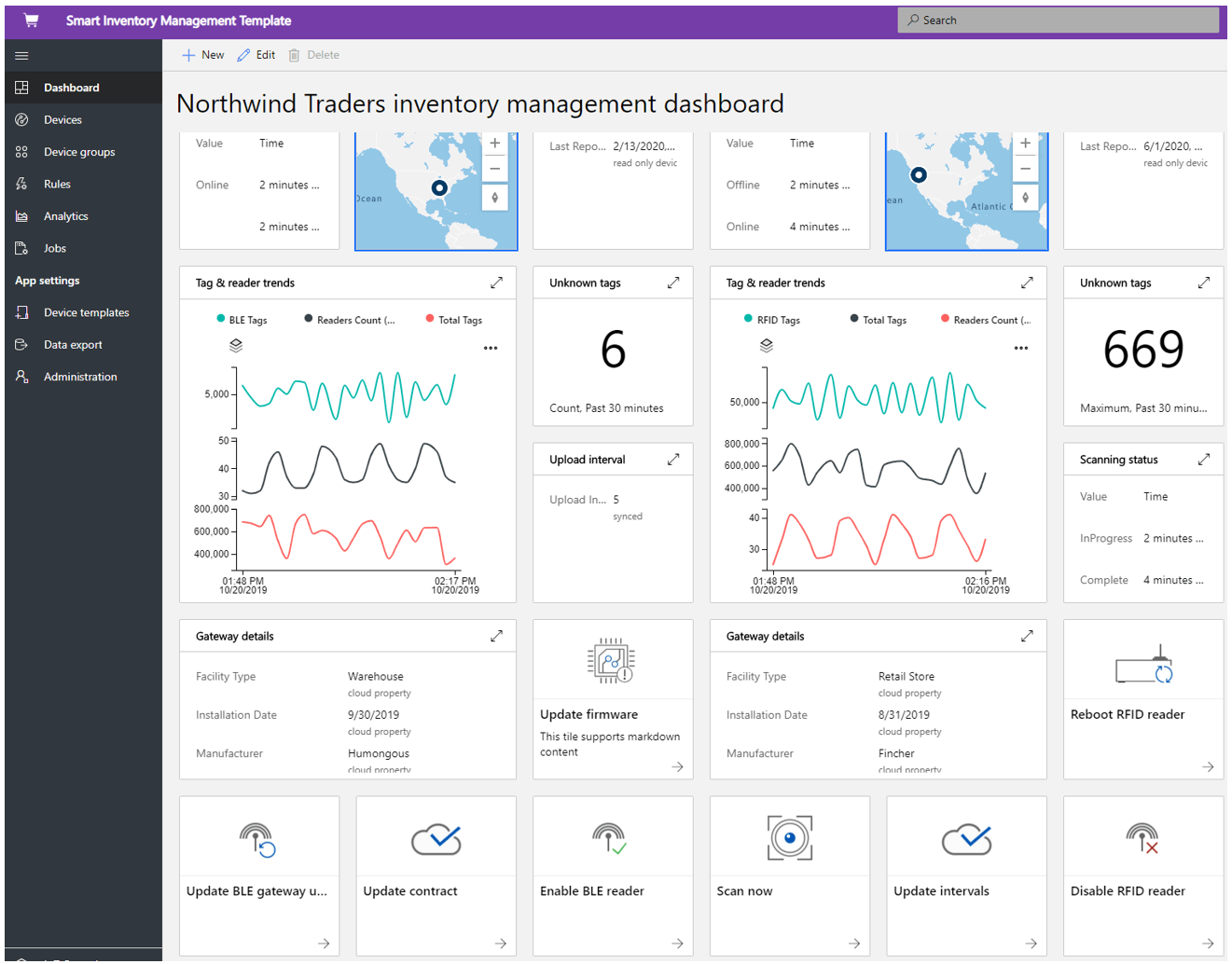The height and width of the screenshot is (964, 1232).
Task: Open more options in BLE trends chart
Action: click(x=491, y=348)
